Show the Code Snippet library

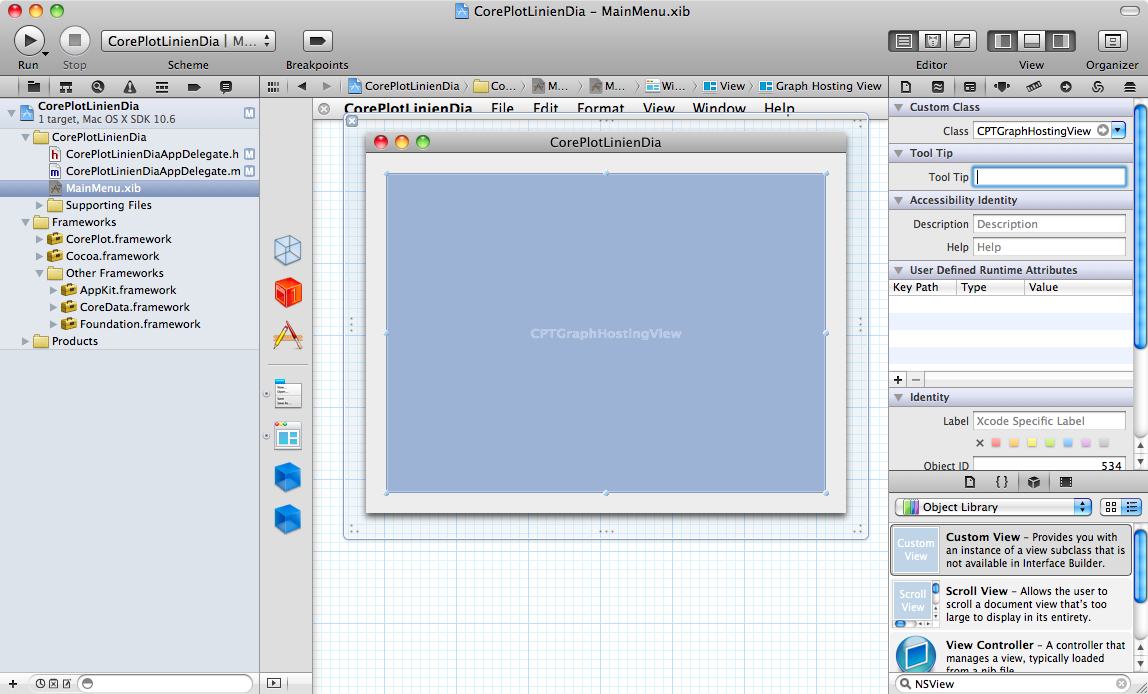[1001, 482]
